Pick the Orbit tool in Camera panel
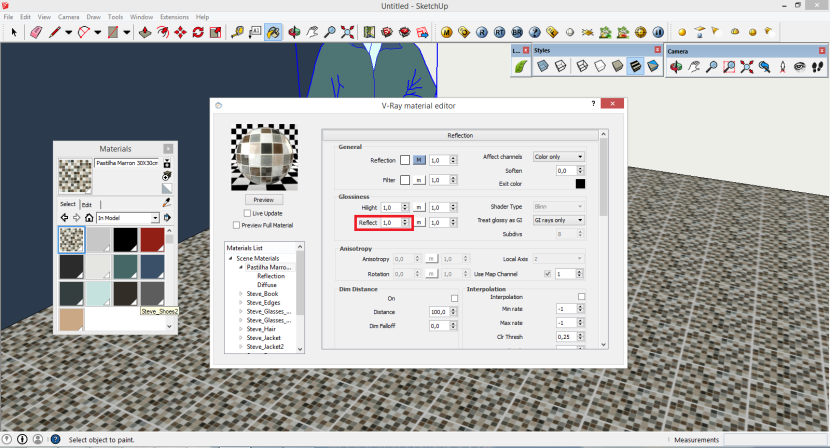The height and width of the screenshot is (448, 830). pos(676,68)
